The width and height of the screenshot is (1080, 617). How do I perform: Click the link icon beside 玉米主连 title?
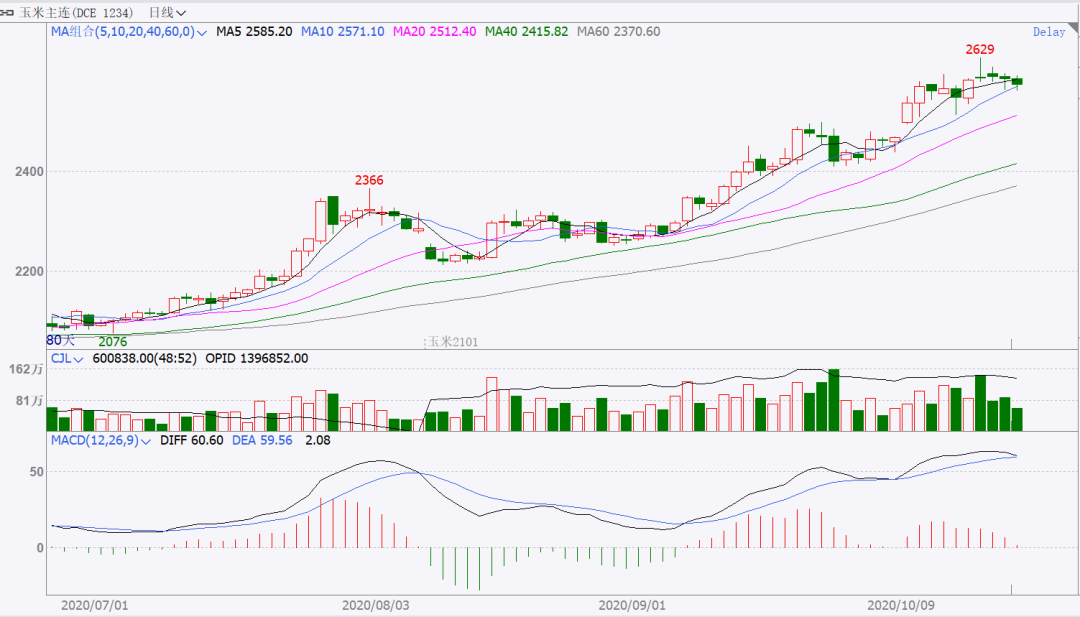coord(7,12)
